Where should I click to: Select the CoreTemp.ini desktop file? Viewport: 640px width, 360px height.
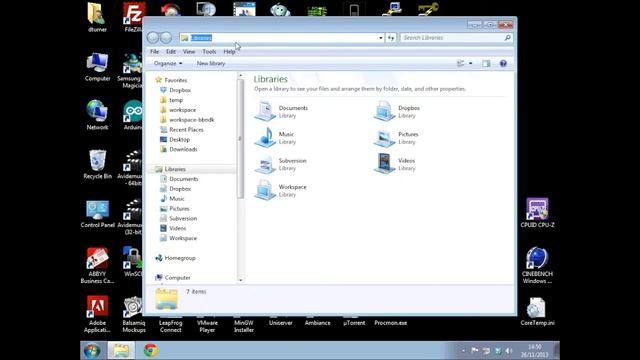pos(537,311)
